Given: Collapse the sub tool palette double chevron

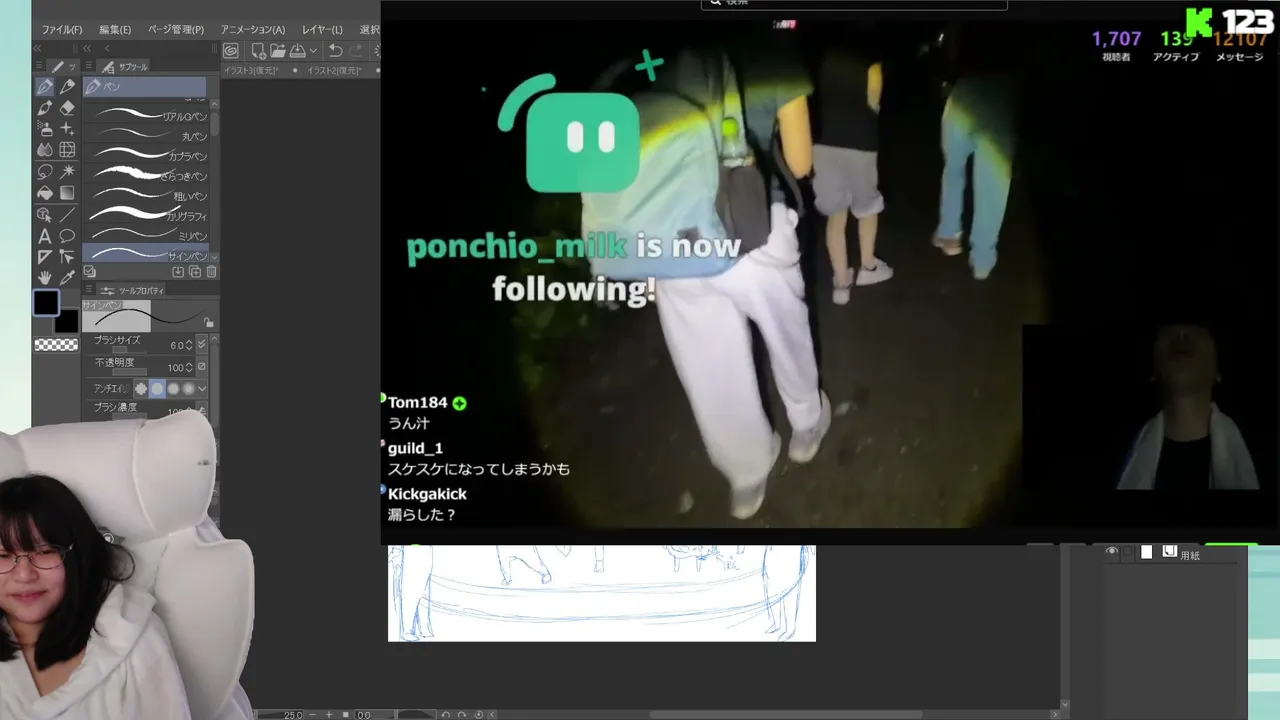Looking at the screenshot, I should tap(88, 48).
